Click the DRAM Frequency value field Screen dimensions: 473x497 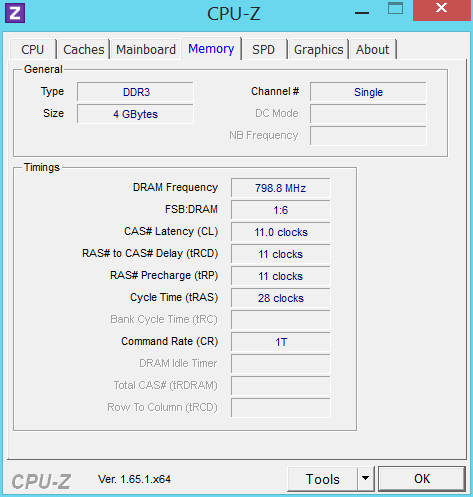pyautogui.click(x=281, y=188)
